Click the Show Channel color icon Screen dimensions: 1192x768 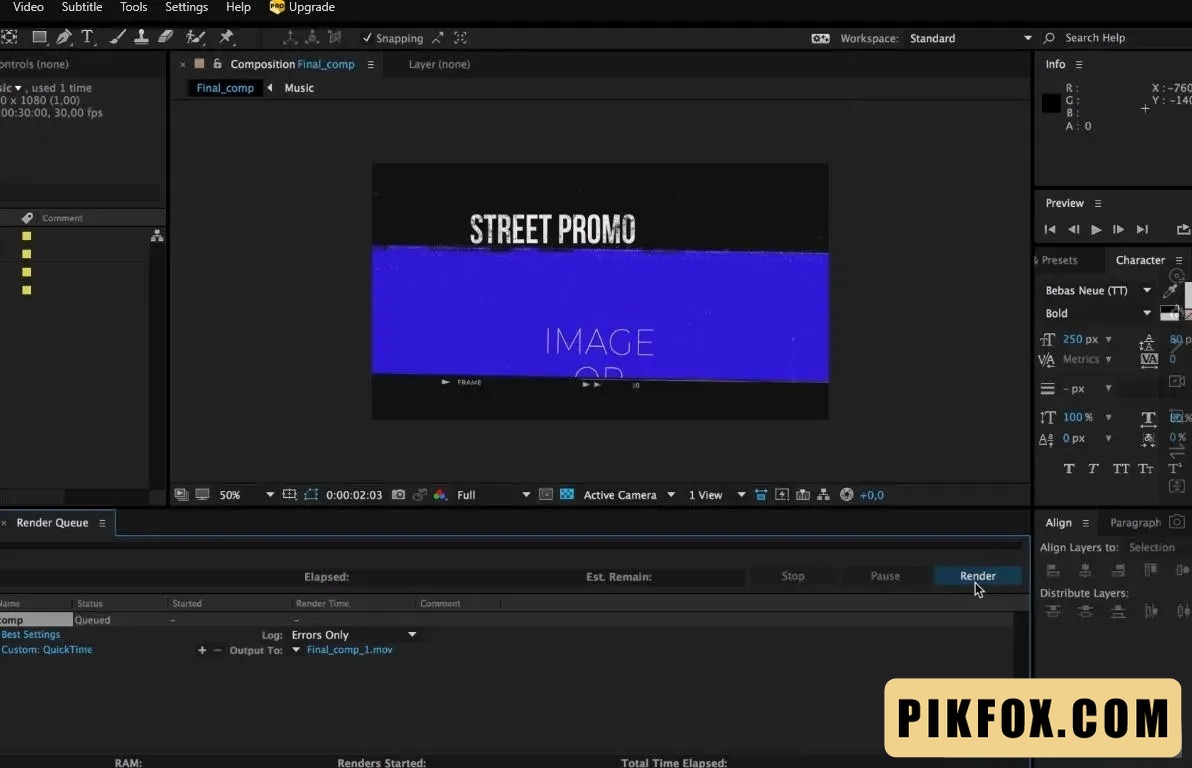click(439, 494)
